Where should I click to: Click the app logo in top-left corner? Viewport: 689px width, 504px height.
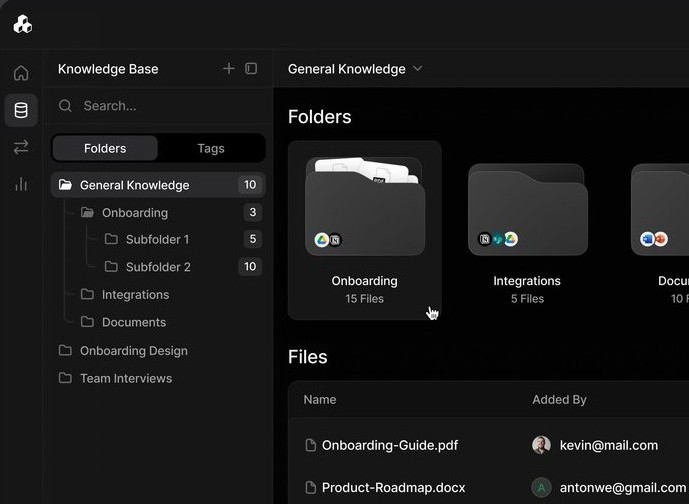(22, 24)
